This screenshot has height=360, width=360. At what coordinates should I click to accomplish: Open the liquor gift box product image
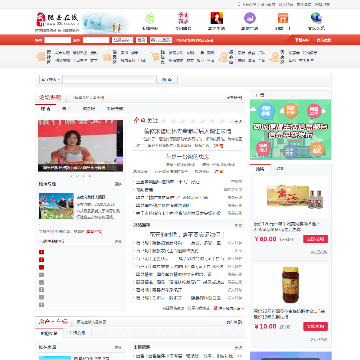point(291,197)
